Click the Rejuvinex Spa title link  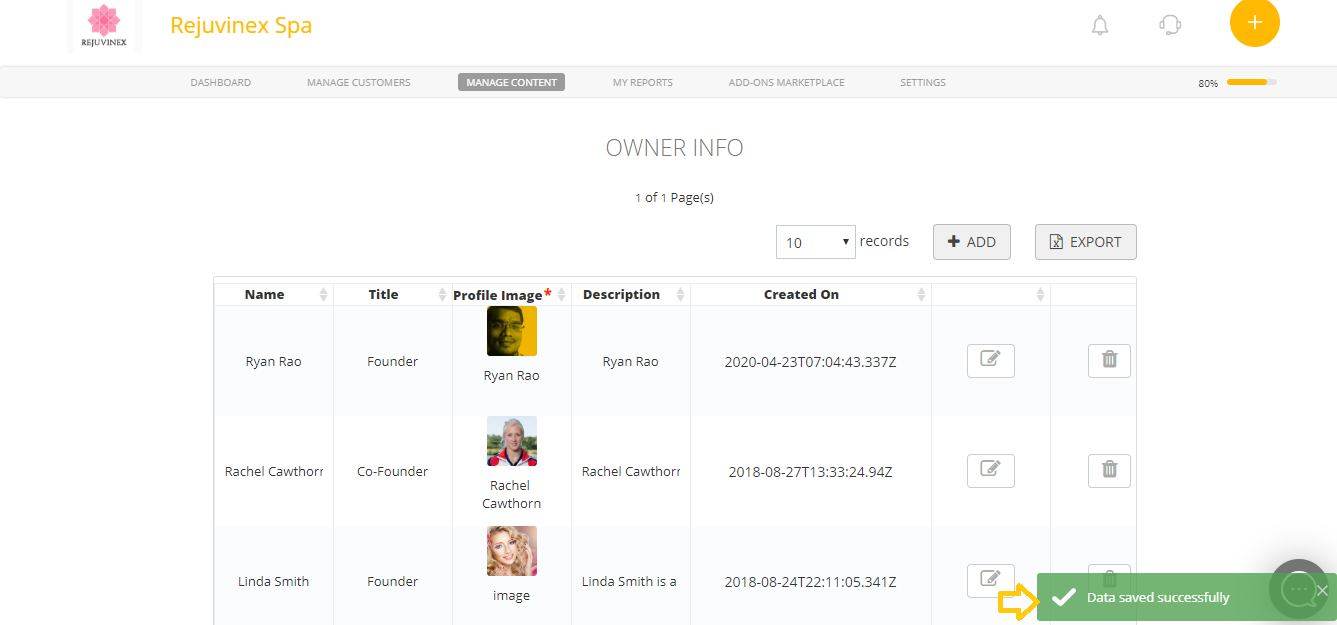pos(241,26)
